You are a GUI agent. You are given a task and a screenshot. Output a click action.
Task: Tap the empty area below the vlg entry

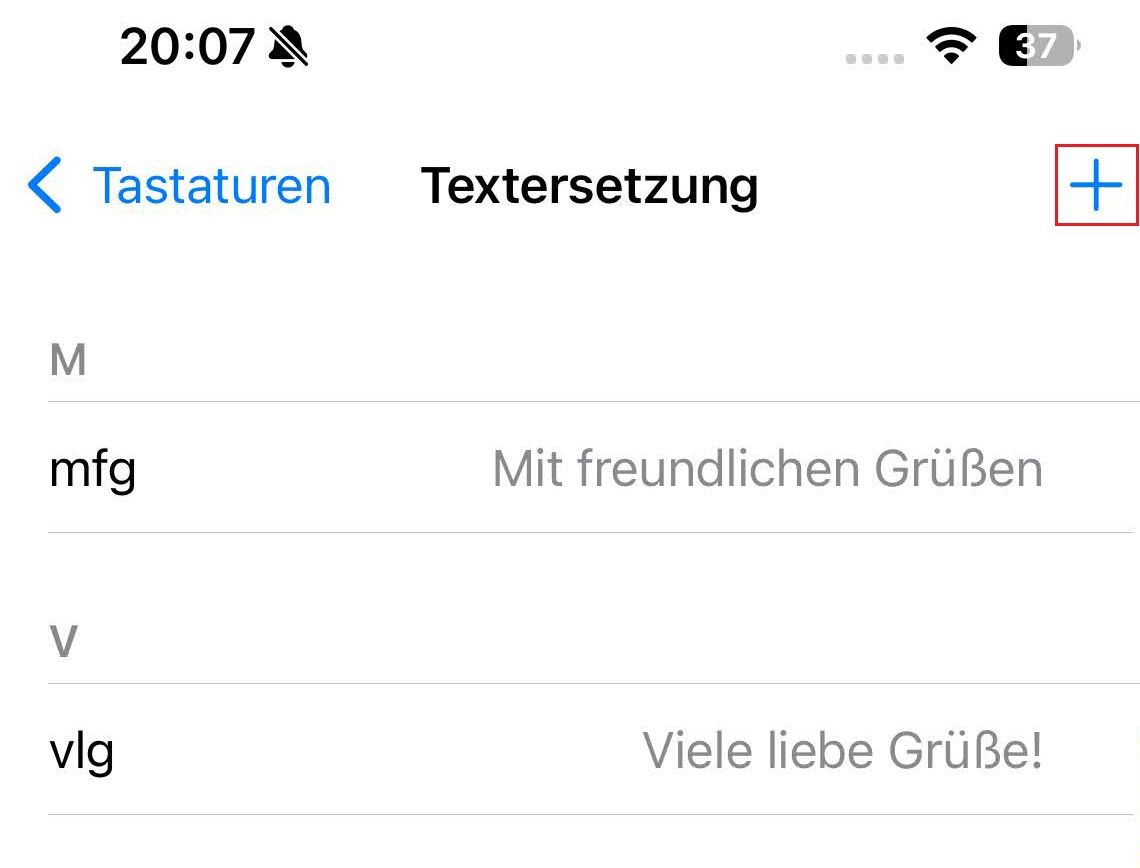(570, 845)
